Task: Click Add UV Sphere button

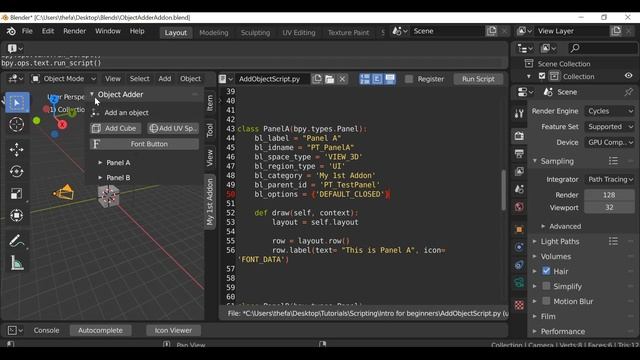Action: click(173, 128)
